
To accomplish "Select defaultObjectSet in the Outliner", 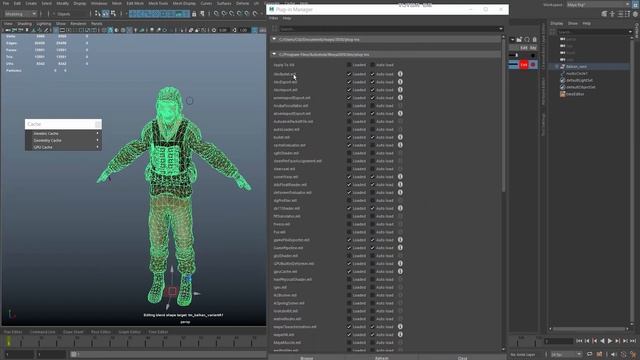I will tap(580, 87).
